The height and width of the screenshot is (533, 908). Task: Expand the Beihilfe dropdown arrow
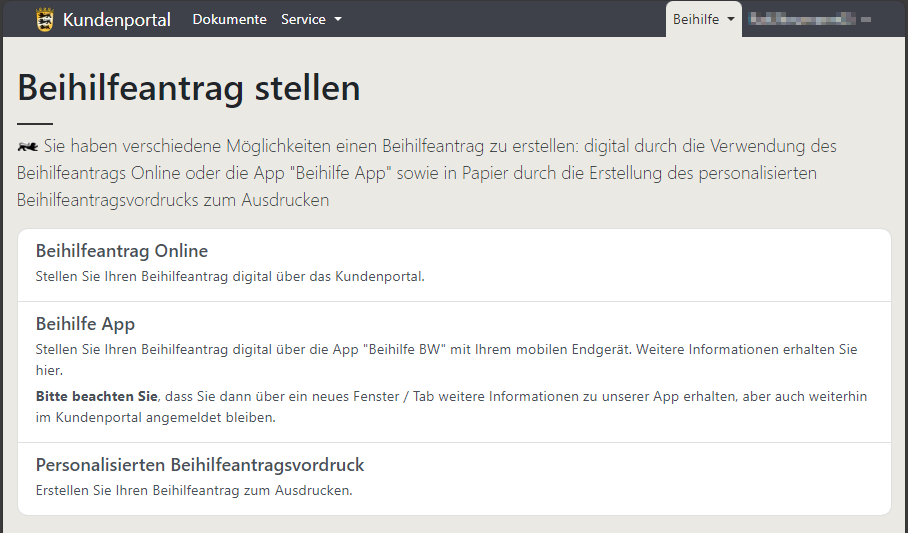731,19
